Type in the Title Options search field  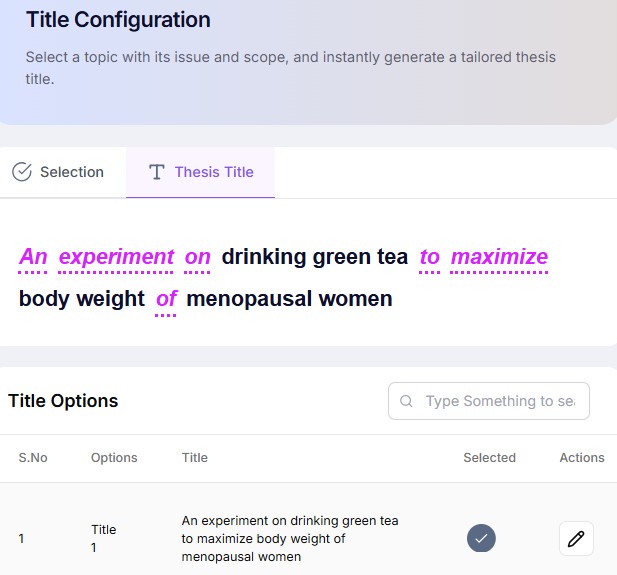pos(500,401)
